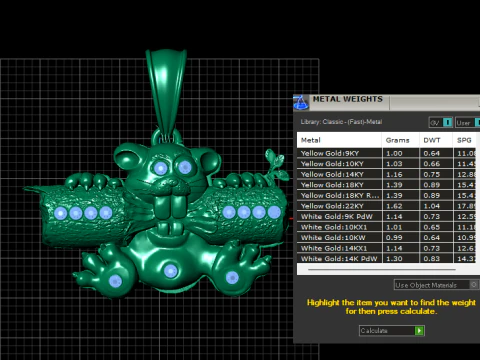The image size is (480, 360).
Task: Click the 0.75 DWT cell for 14KY
Action: 436,174
